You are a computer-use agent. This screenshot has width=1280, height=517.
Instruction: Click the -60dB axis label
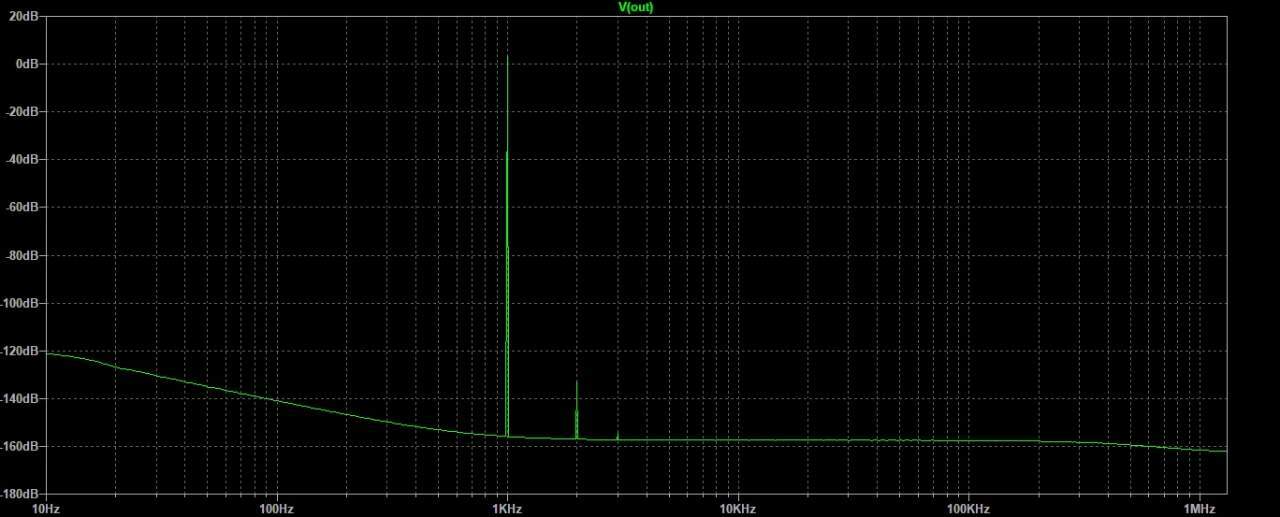point(23,208)
